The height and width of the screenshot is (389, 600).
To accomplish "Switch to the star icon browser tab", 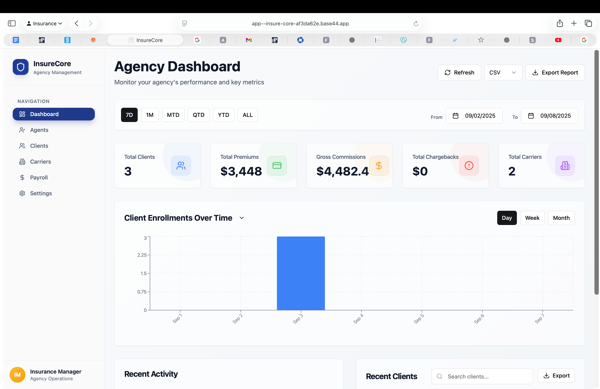I will [x=481, y=40].
